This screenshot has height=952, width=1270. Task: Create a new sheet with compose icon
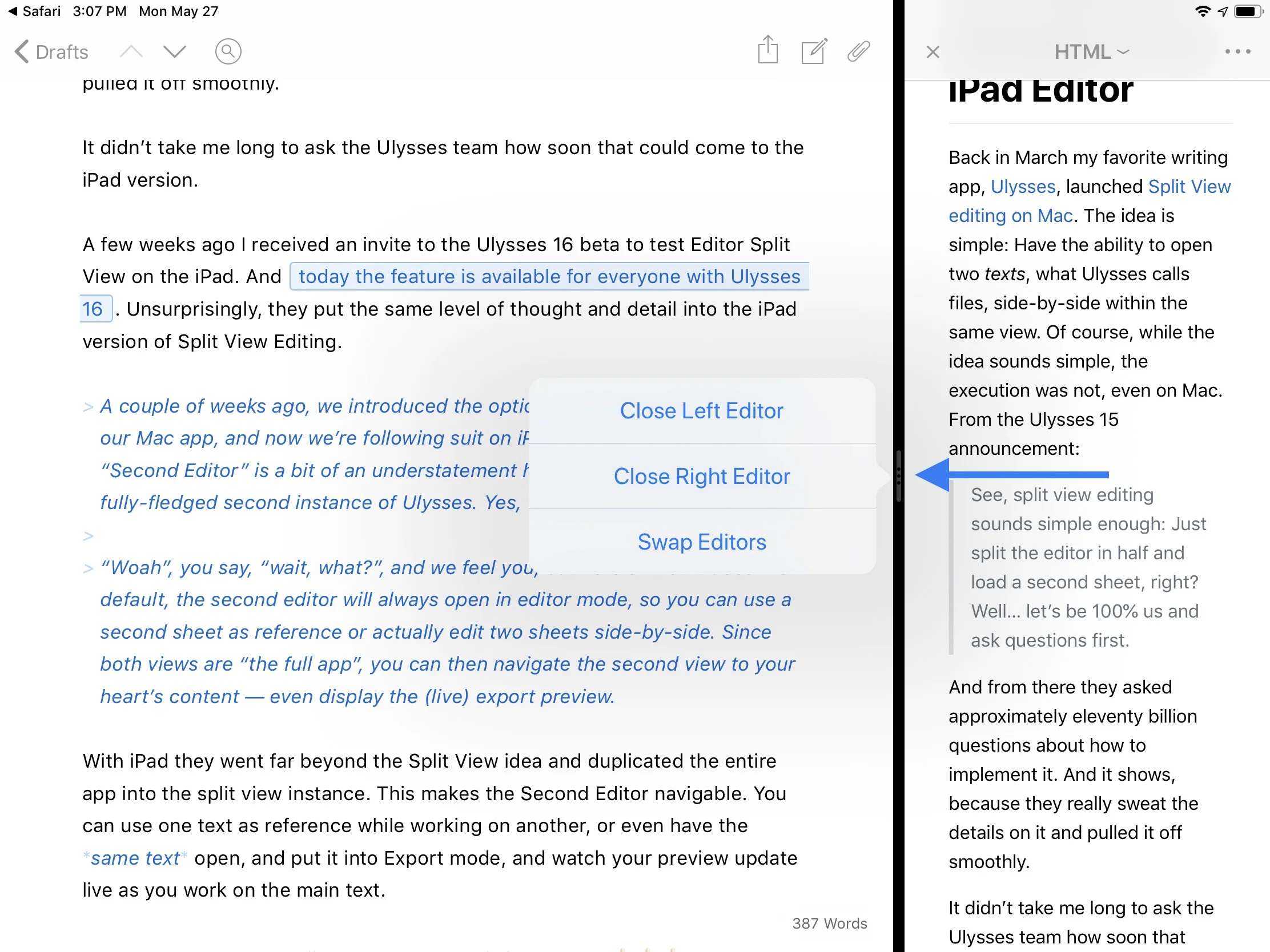[x=814, y=51]
